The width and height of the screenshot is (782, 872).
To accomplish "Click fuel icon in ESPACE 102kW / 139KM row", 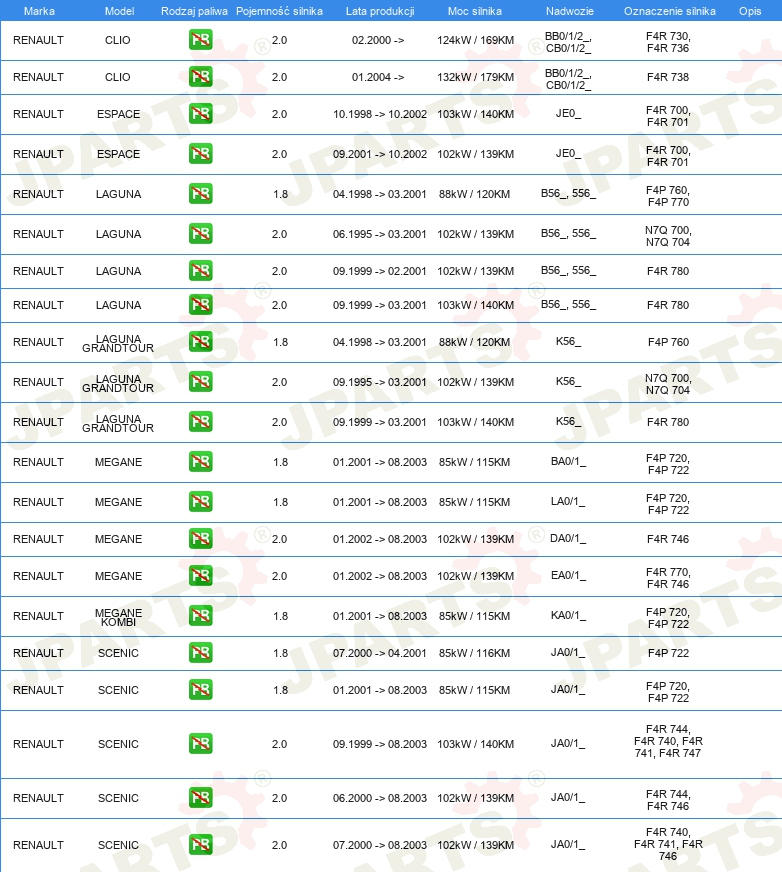I will [200, 154].
